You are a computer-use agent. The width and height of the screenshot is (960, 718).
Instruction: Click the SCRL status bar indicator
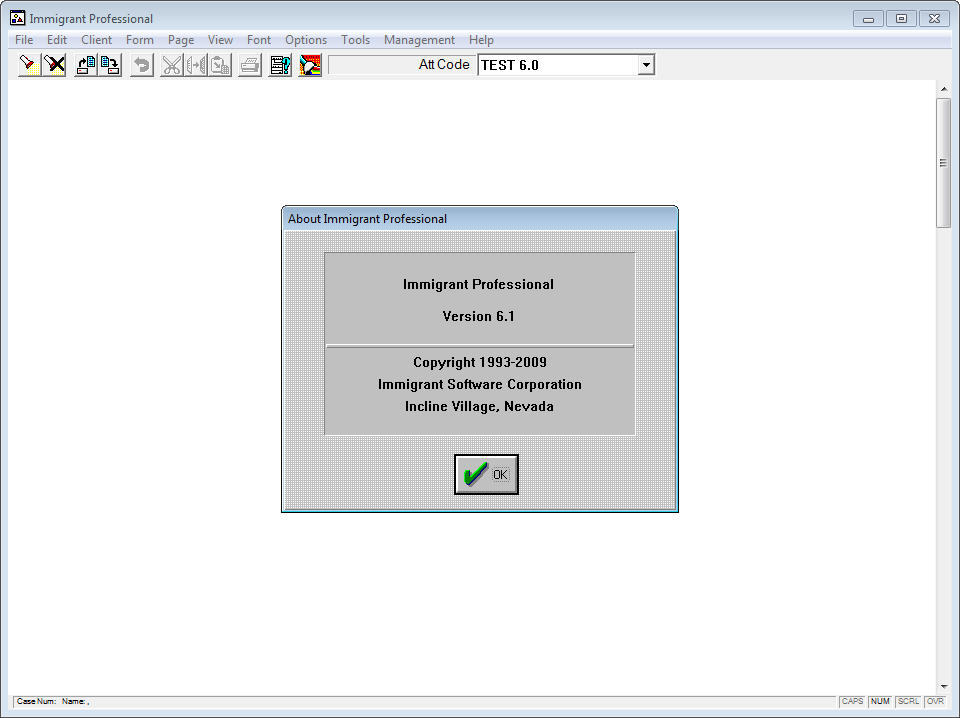click(908, 701)
